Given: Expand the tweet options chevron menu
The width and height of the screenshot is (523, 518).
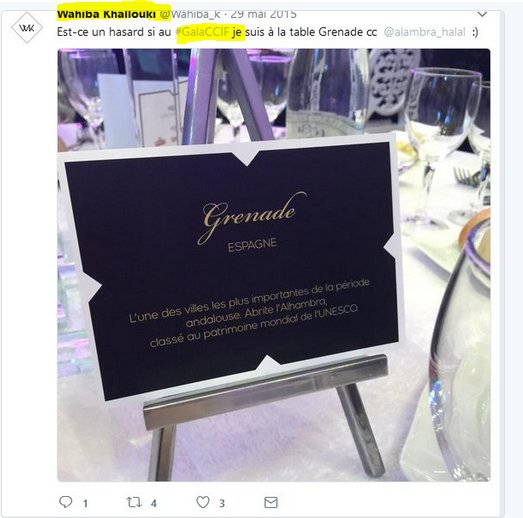Looking at the screenshot, I should point(482,14).
